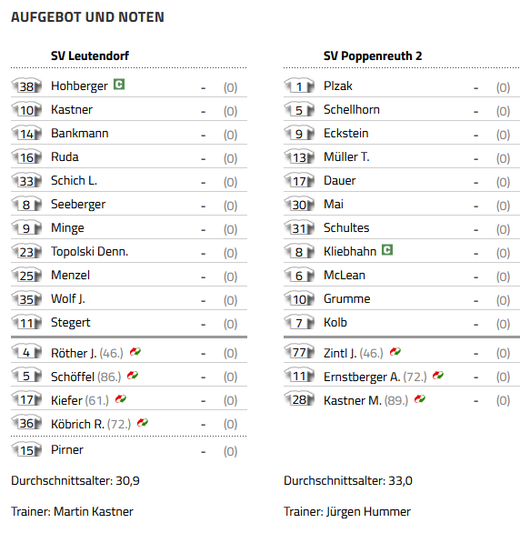Click jersey number 1 icon for Plzak
530x533 pixels.
tap(299, 86)
